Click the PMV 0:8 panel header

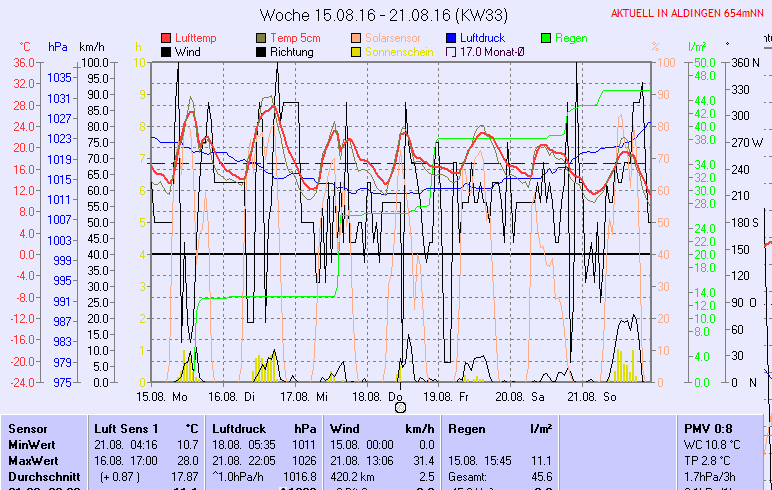[x=705, y=427]
